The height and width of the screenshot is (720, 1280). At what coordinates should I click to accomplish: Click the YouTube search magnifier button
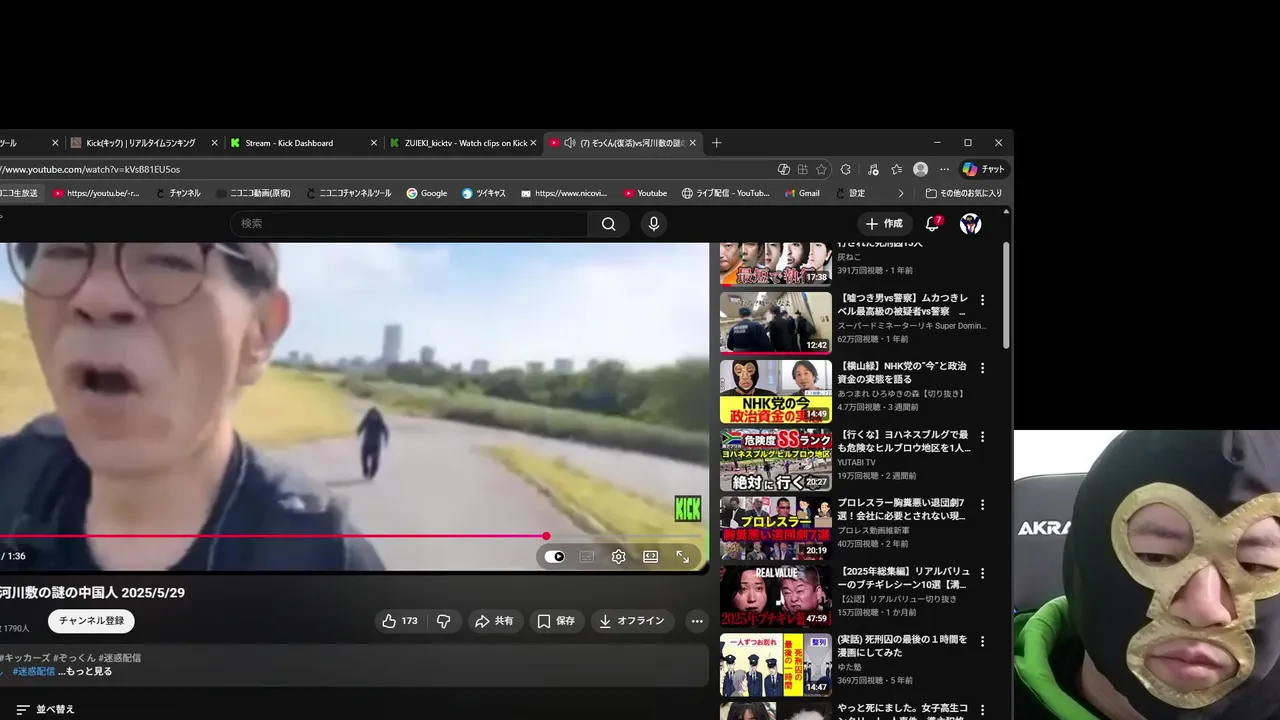tap(608, 224)
